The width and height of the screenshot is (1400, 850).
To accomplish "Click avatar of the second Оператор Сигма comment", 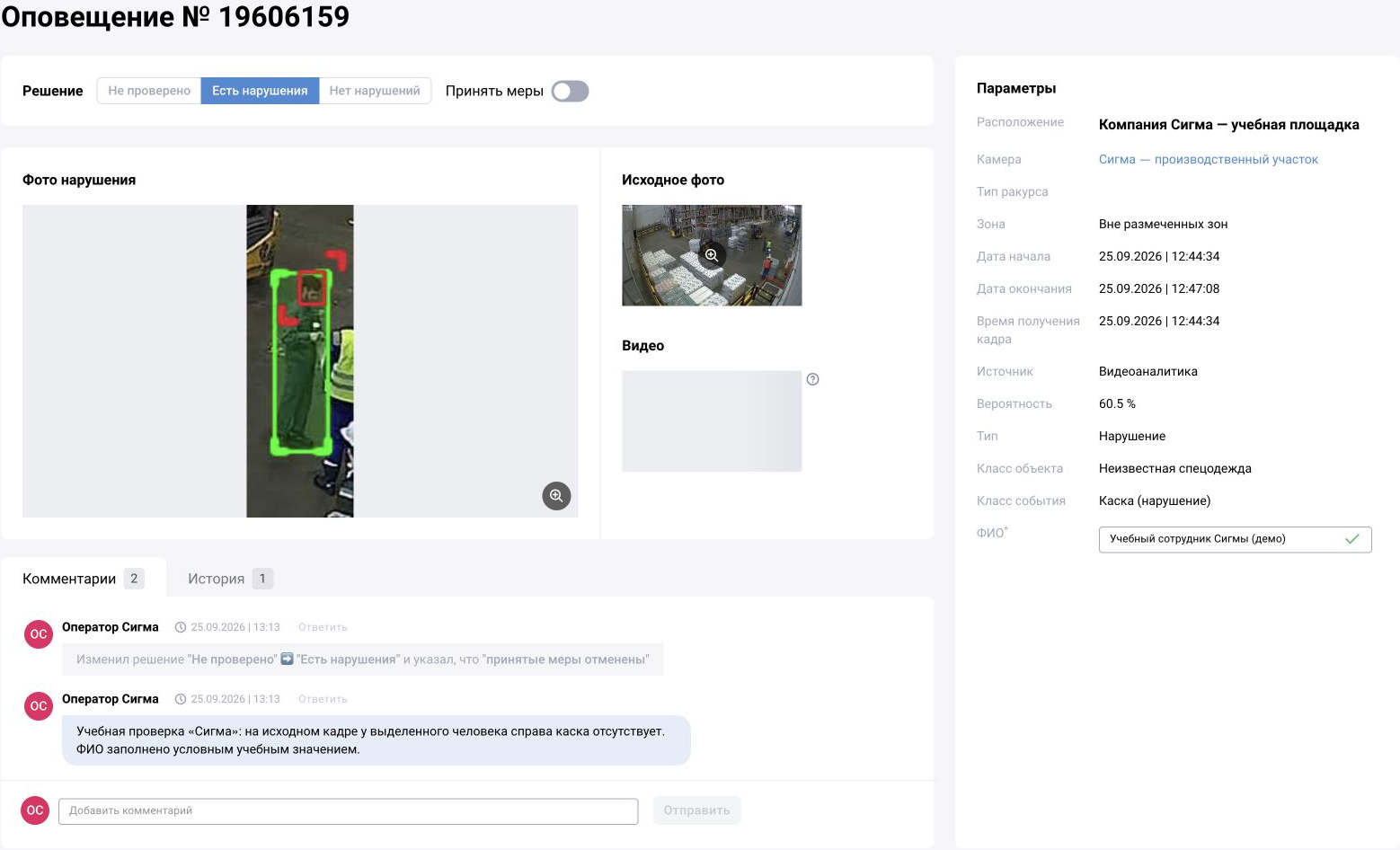I will coord(39,706).
